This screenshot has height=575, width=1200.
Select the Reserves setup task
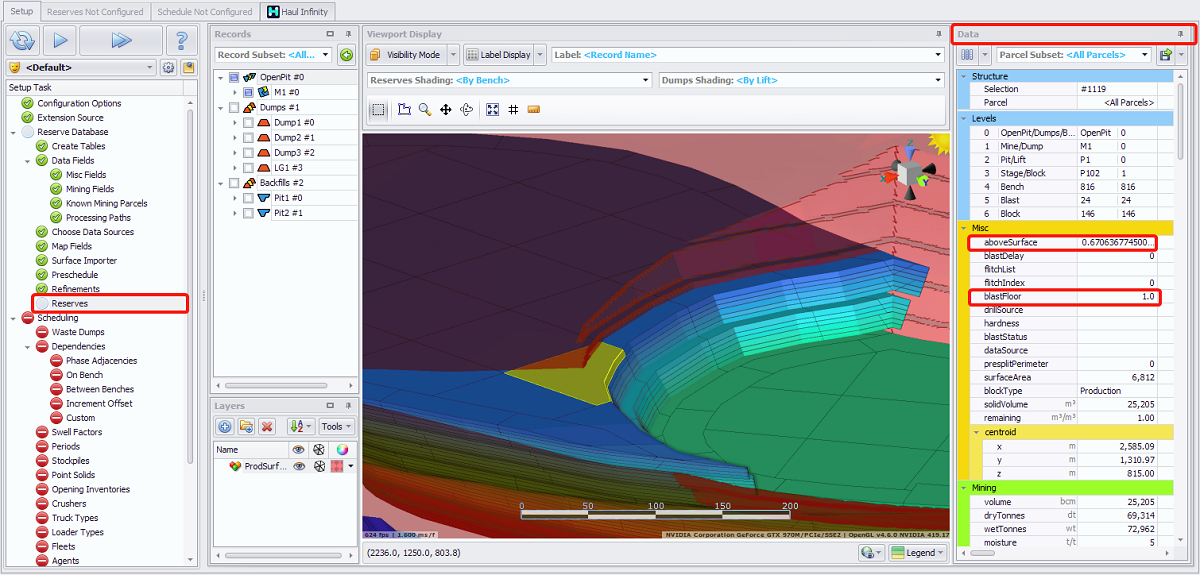[70, 303]
